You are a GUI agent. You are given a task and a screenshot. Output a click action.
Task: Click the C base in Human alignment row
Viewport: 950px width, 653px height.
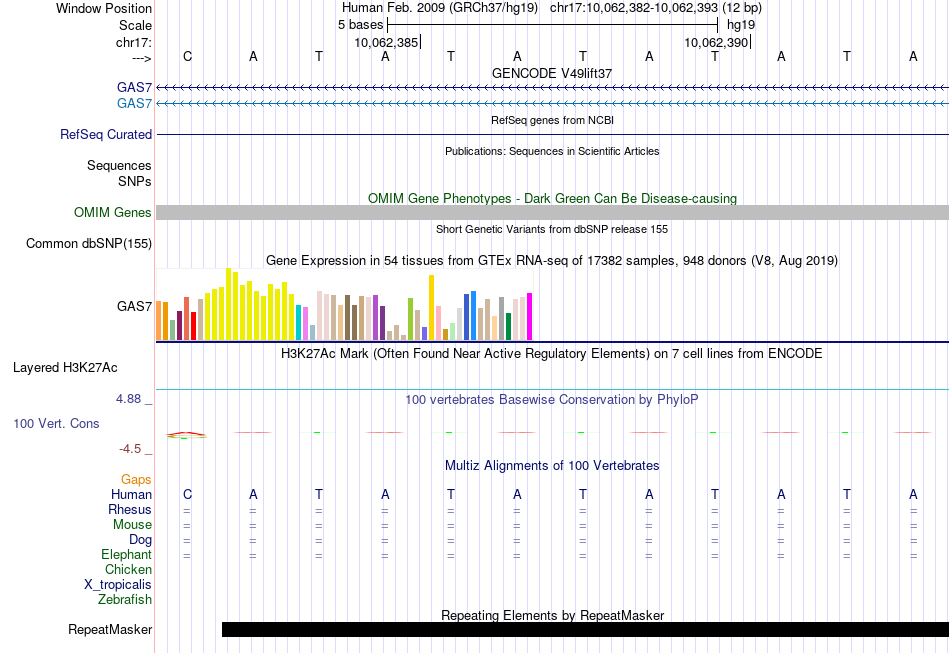[x=187, y=494]
